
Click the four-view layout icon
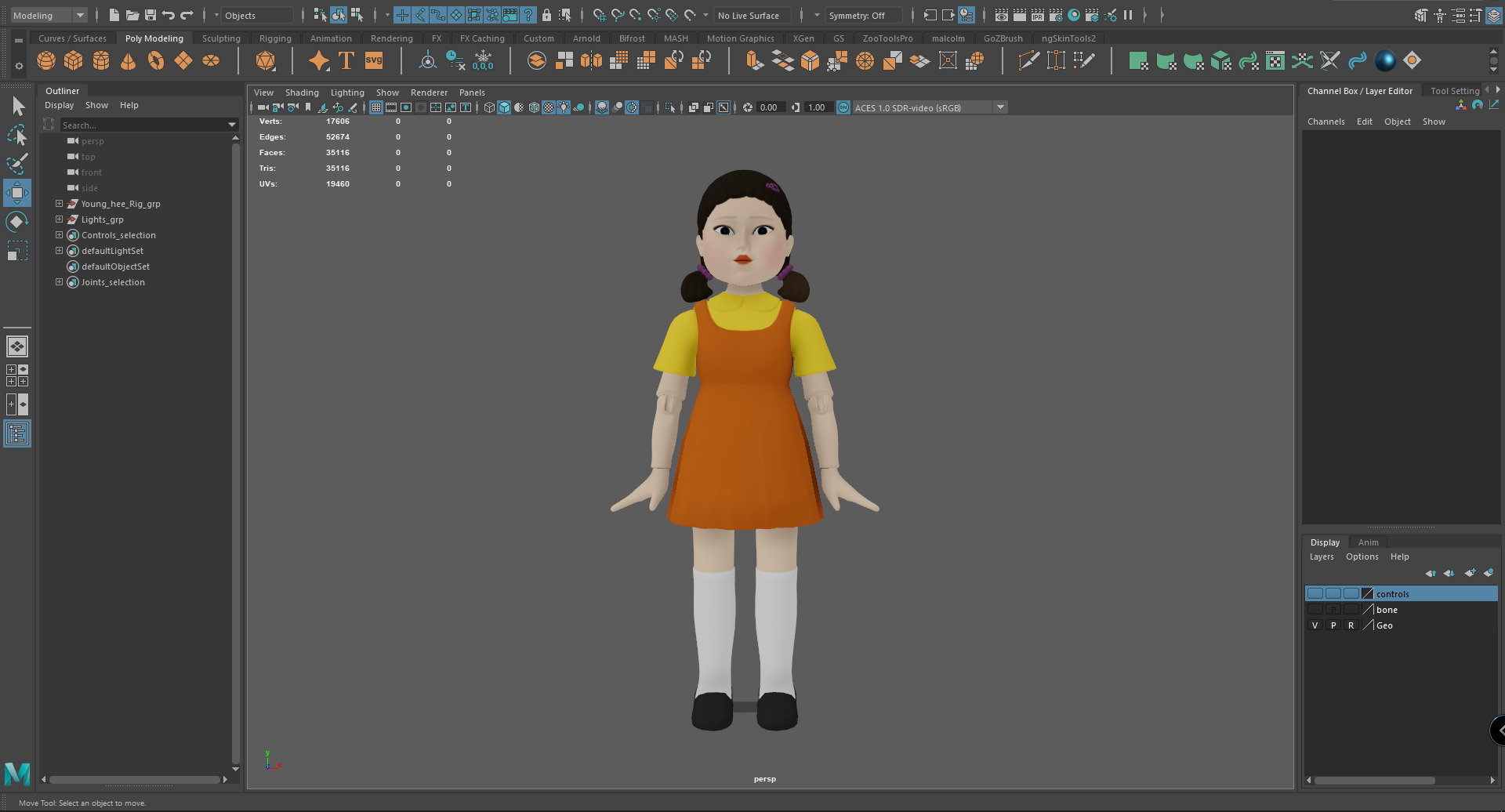[17, 375]
